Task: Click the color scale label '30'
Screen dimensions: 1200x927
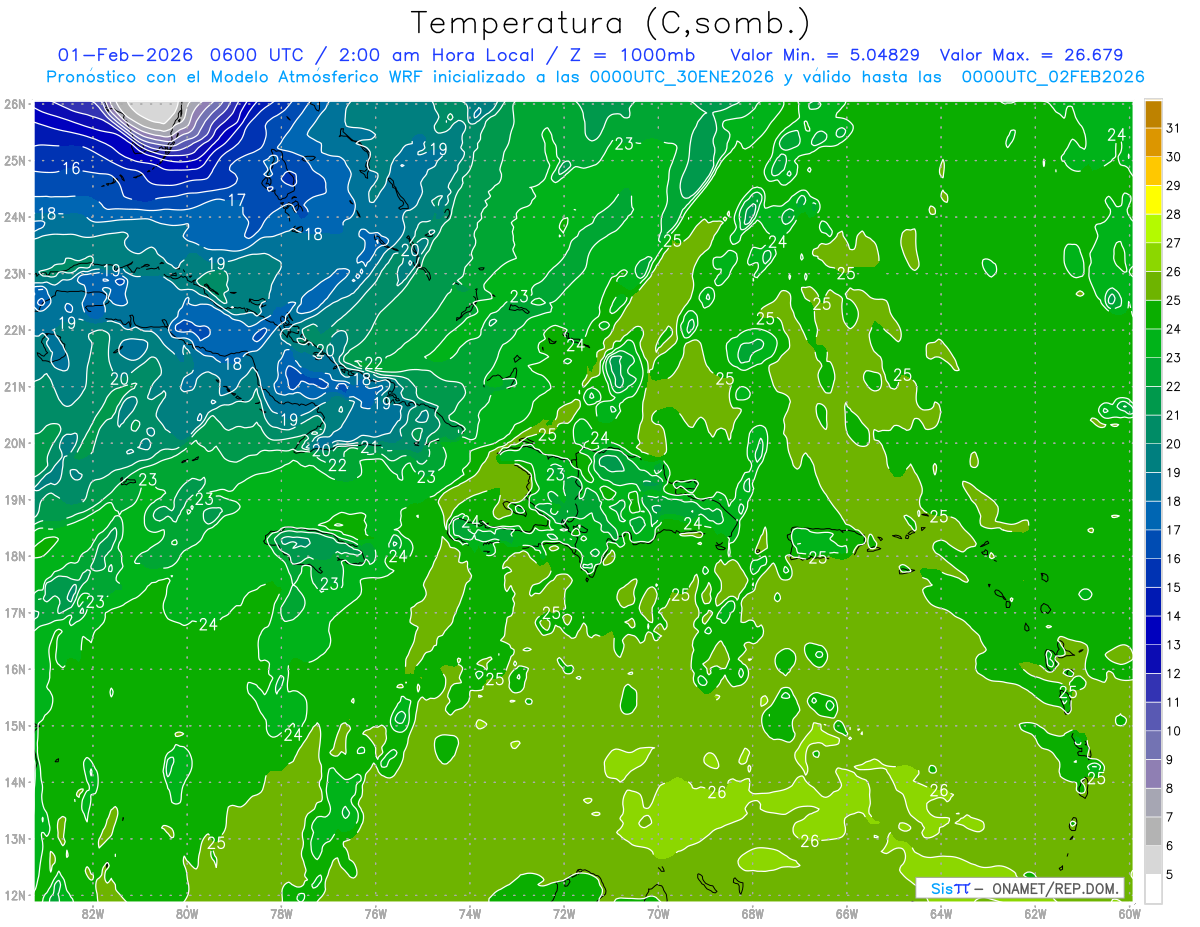Action: click(x=1173, y=157)
